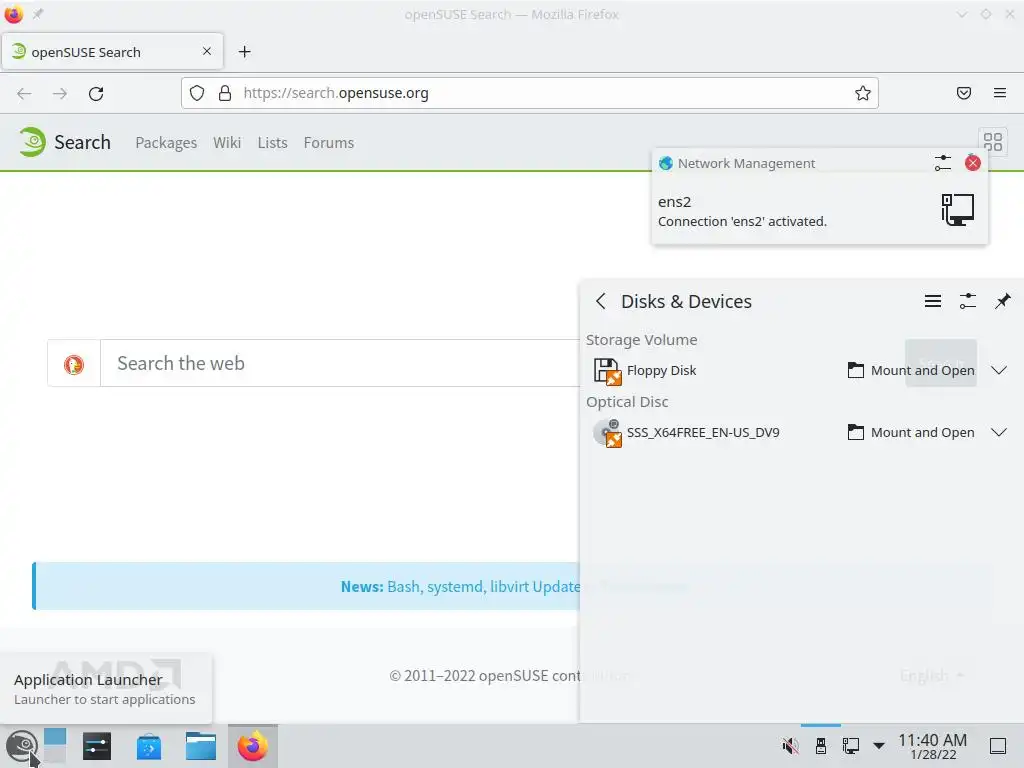This screenshot has width=1024, height=768.
Task: Click the Show Desktop icon in the taskbar
Action: [x=998, y=746]
